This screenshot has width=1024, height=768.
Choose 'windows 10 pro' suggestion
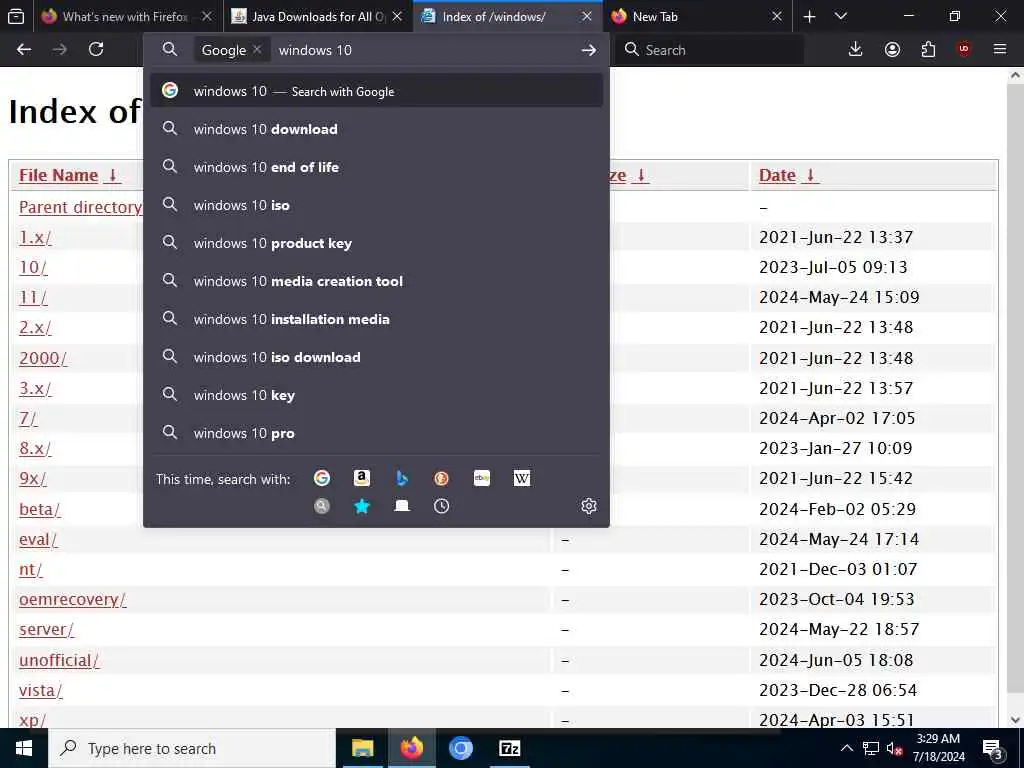pos(376,433)
